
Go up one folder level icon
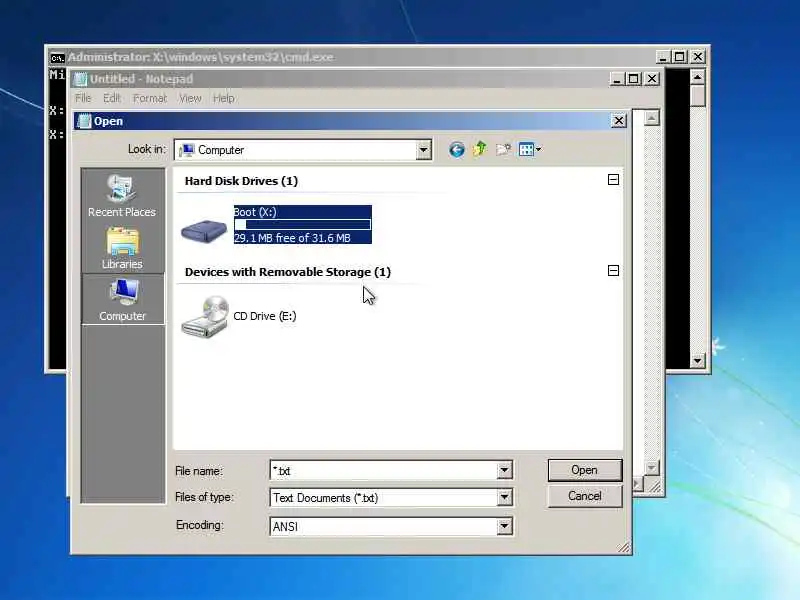point(480,149)
